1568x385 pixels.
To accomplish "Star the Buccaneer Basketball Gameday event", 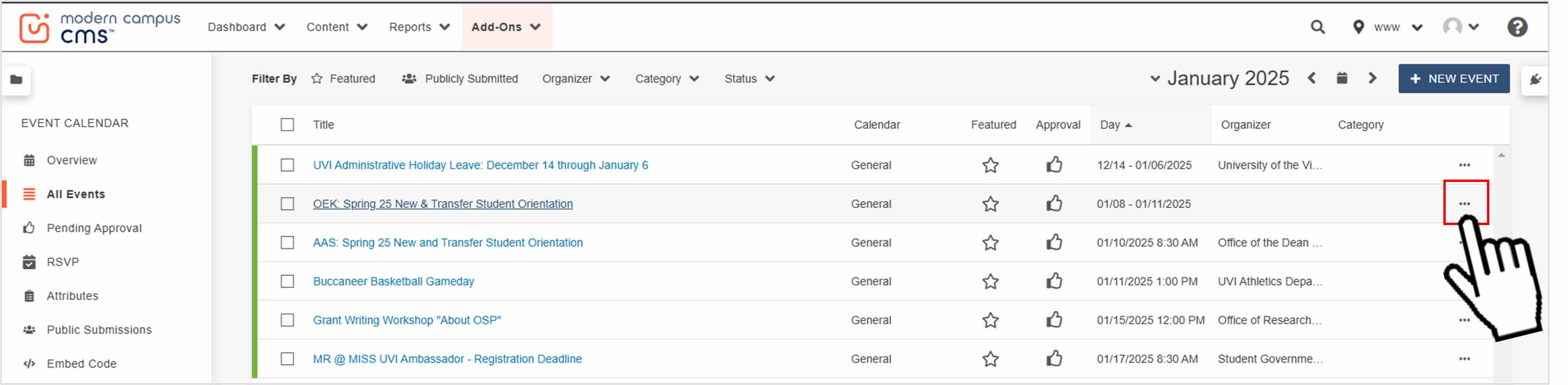I will pyautogui.click(x=990, y=281).
